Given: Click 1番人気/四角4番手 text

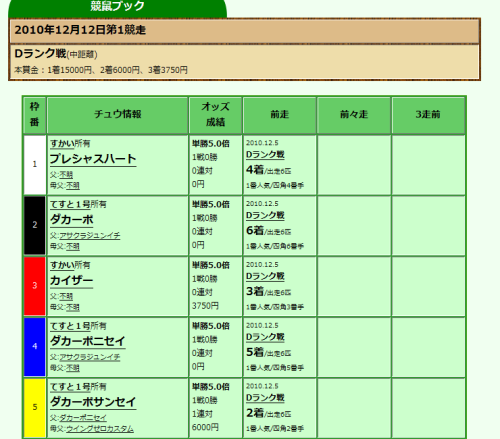Looking at the screenshot, I should click(x=275, y=186).
